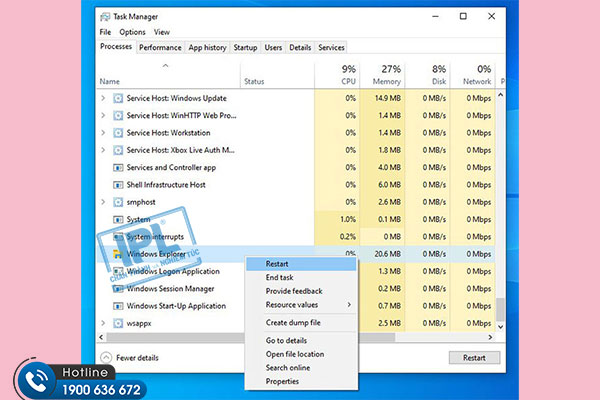
Task: Sort by the Network column header
Action: click(x=473, y=75)
